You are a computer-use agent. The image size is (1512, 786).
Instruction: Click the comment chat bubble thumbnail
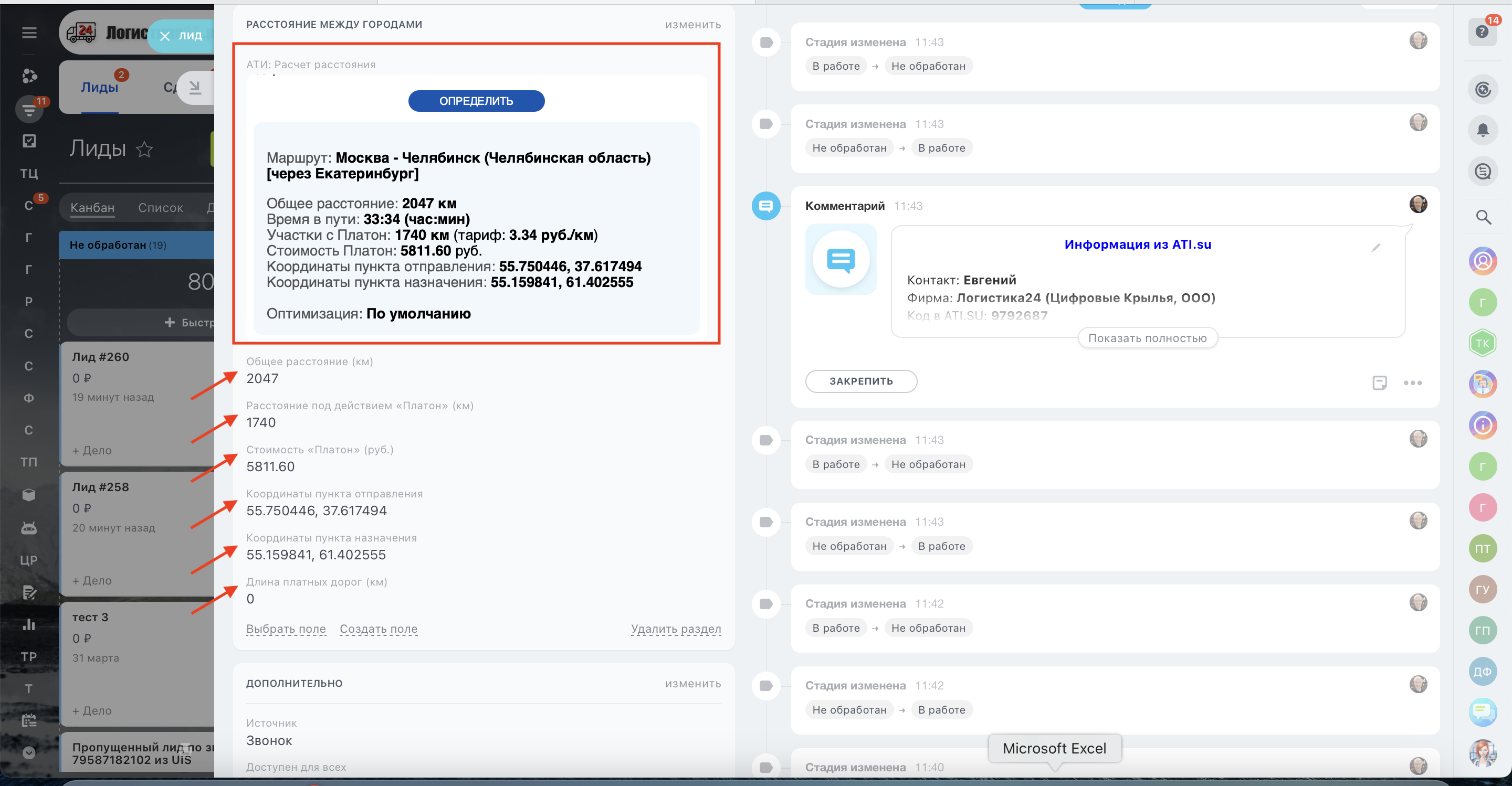pyautogui.click(x=841, y=259)
